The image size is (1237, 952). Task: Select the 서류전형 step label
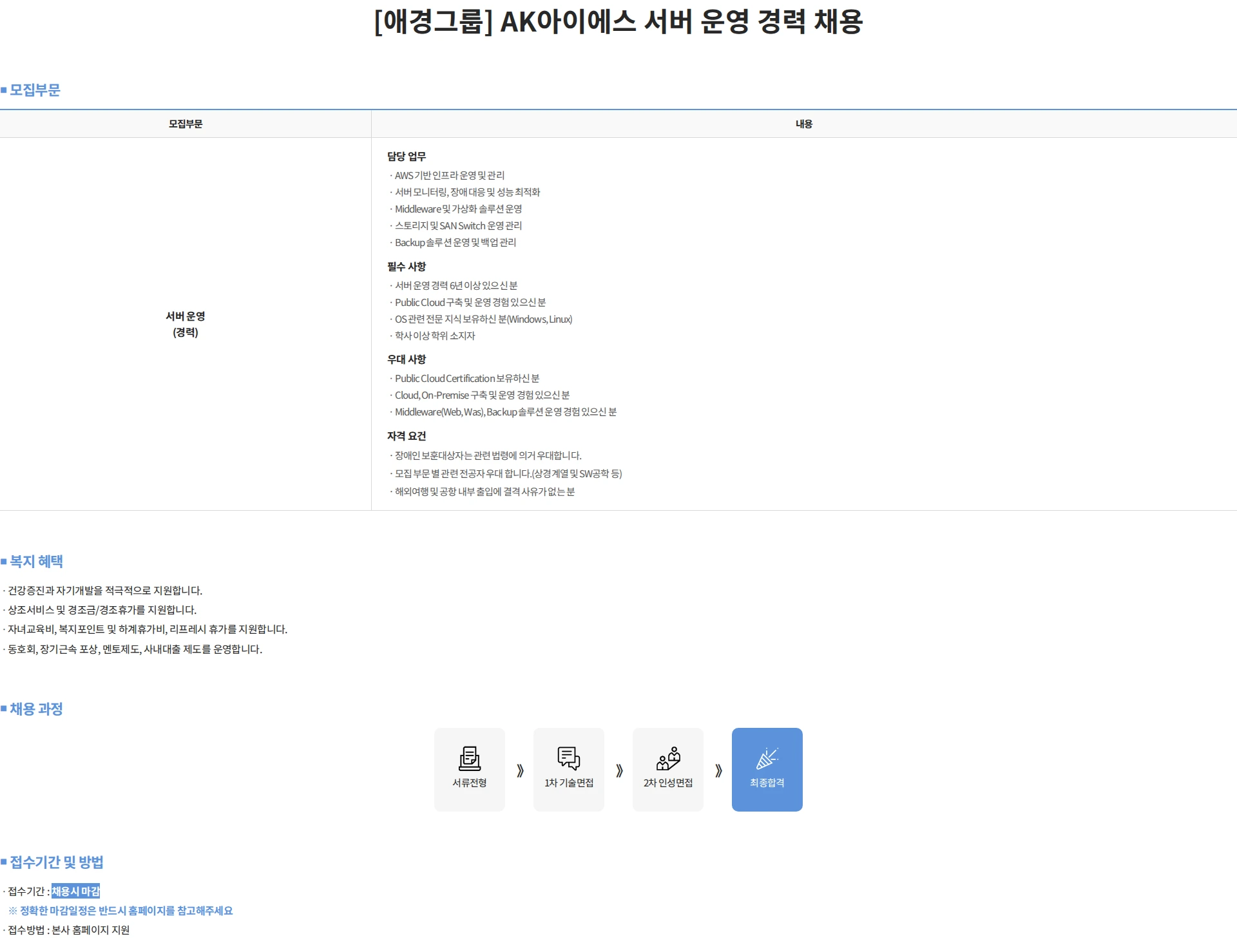[x=470, y=783]
